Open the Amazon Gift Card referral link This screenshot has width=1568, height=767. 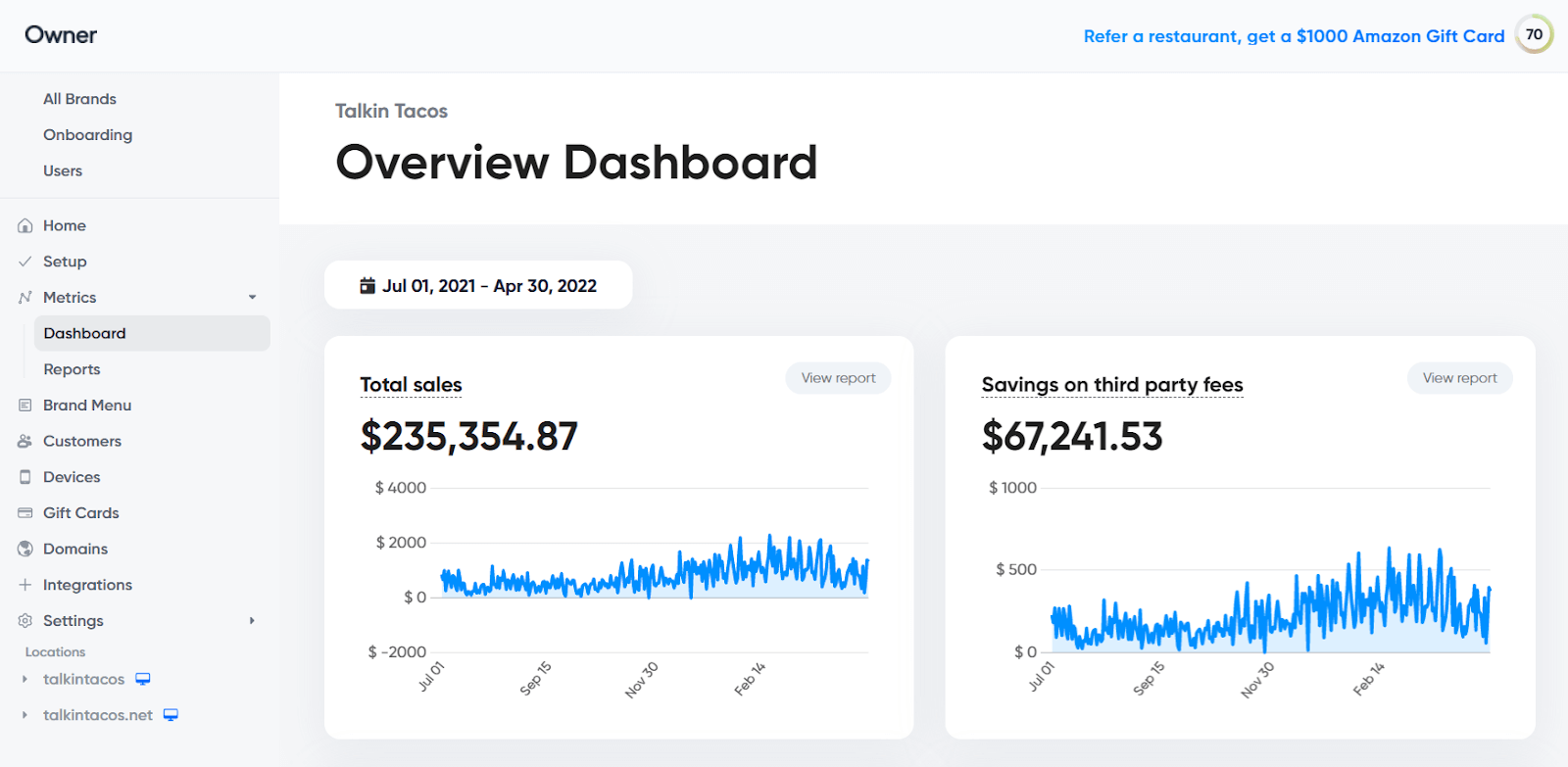tap(1294, 36)
